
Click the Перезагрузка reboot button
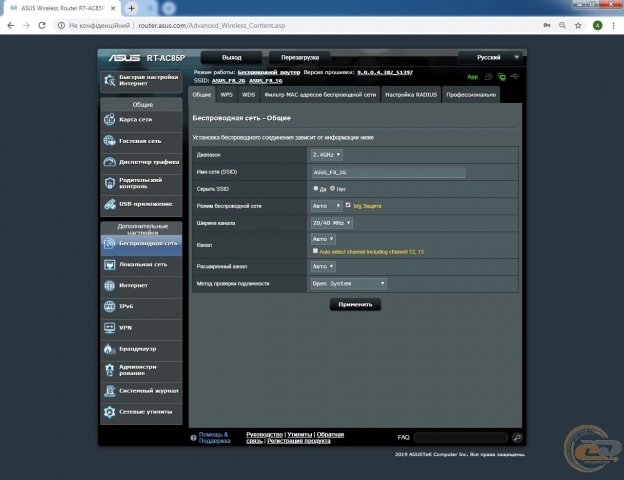click(300, 58)
